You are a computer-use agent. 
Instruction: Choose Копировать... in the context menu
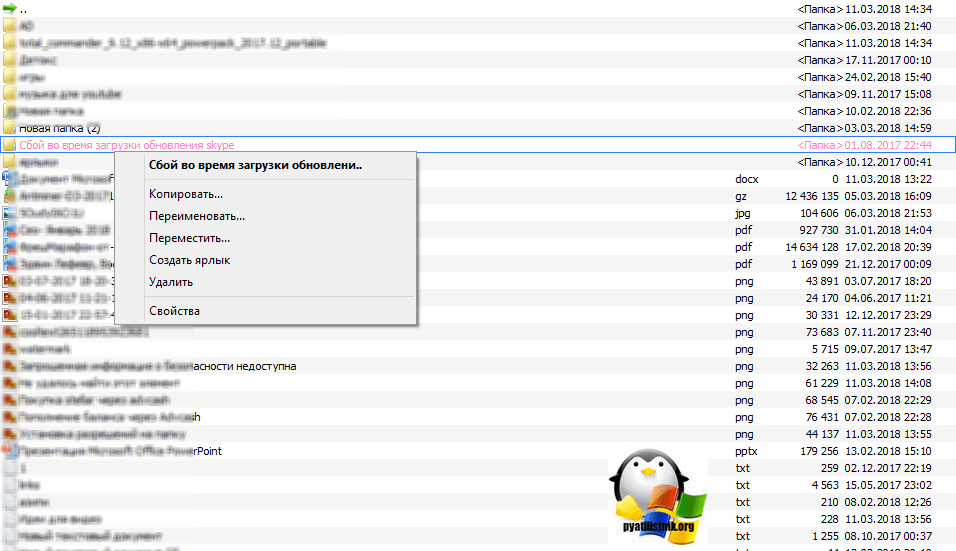186,194
